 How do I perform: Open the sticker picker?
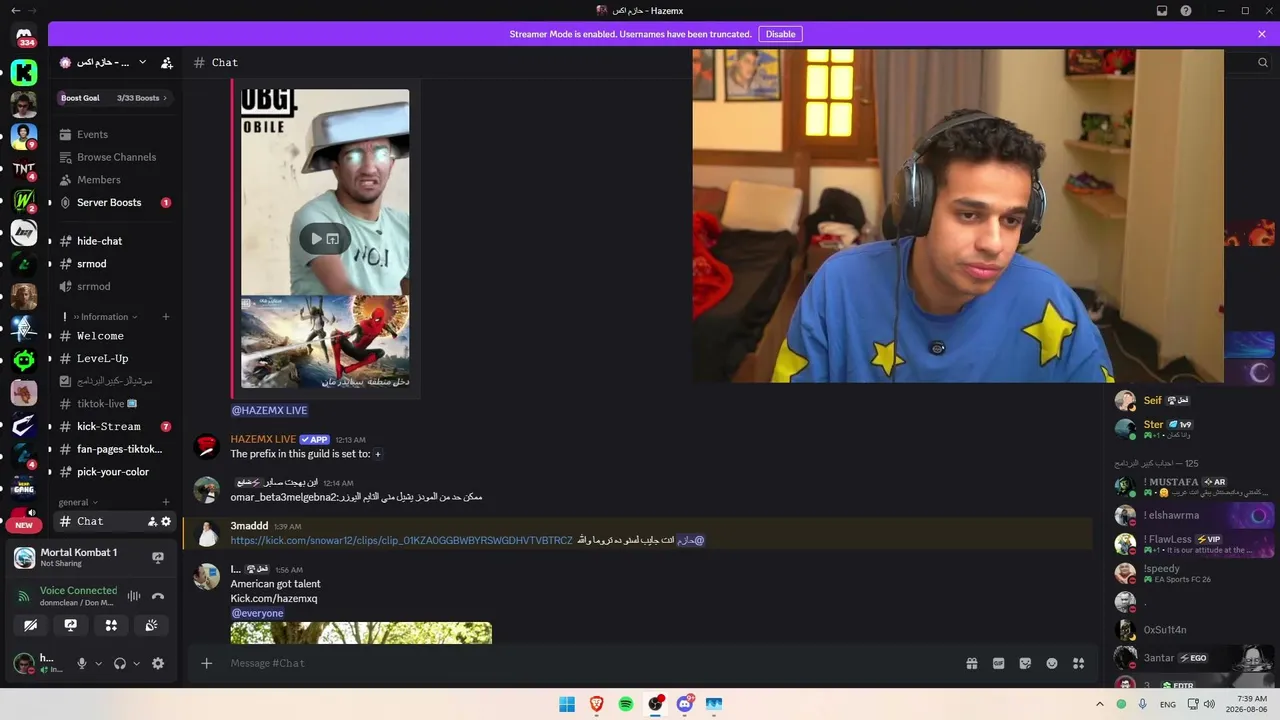coord(1025,663)
